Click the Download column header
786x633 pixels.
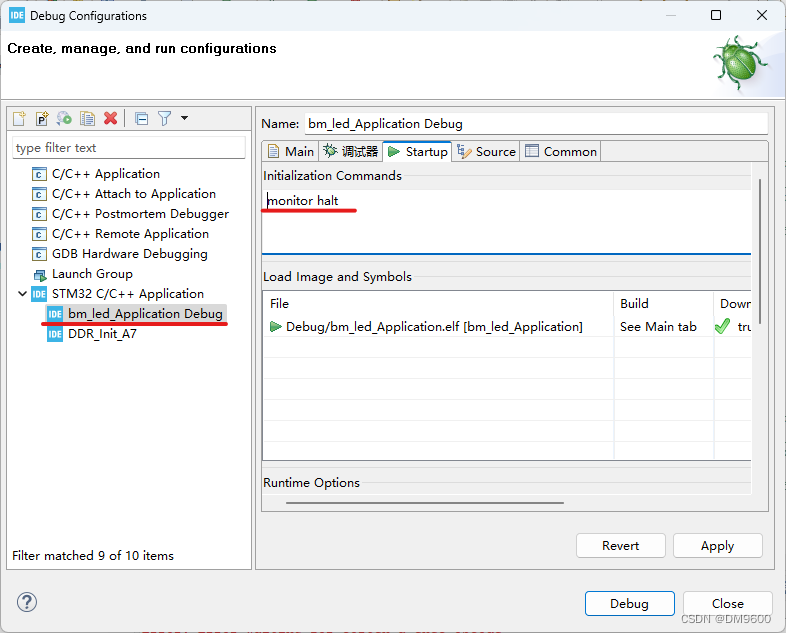735,304
